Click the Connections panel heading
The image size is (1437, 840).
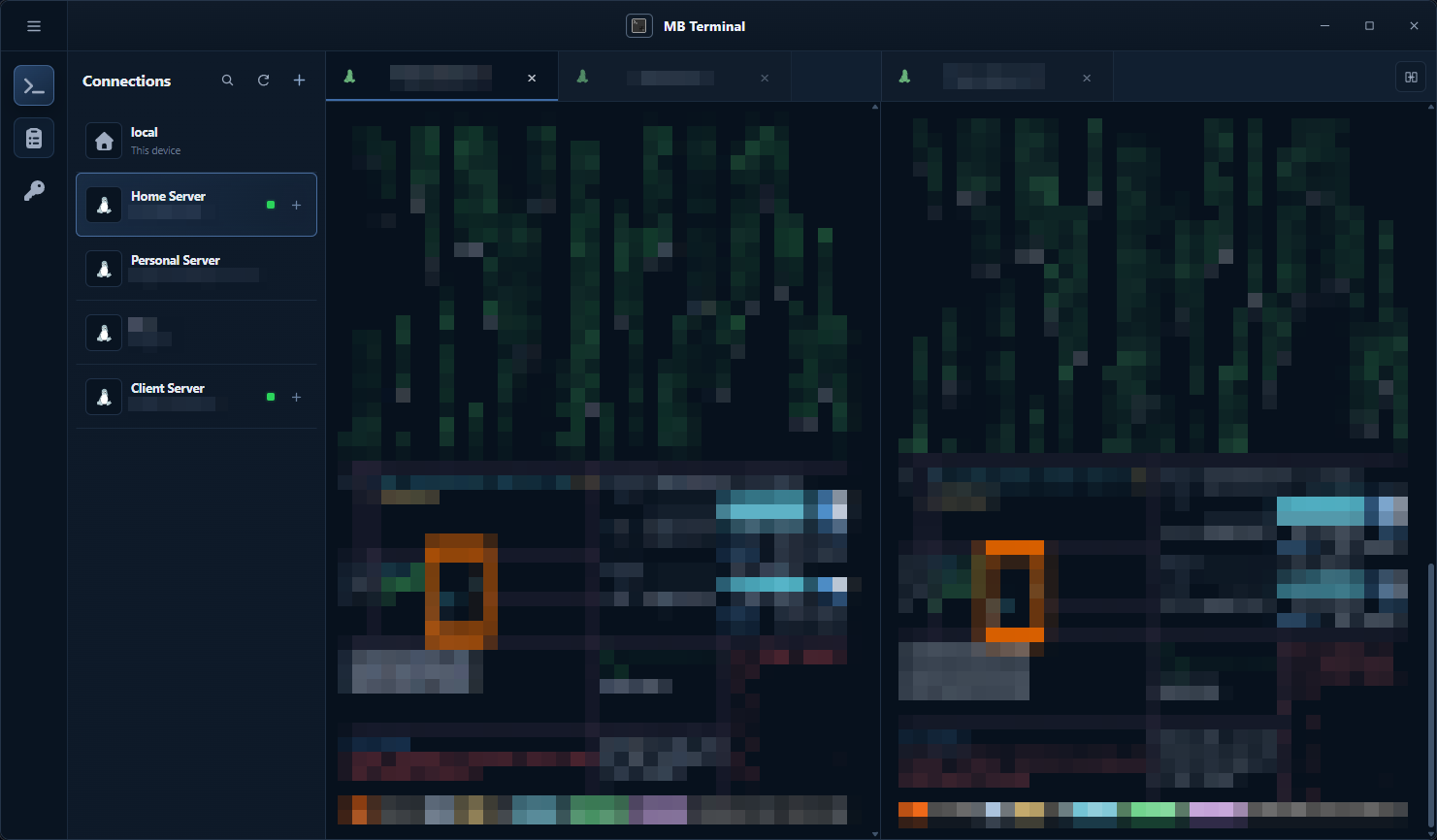pos(126,81)
